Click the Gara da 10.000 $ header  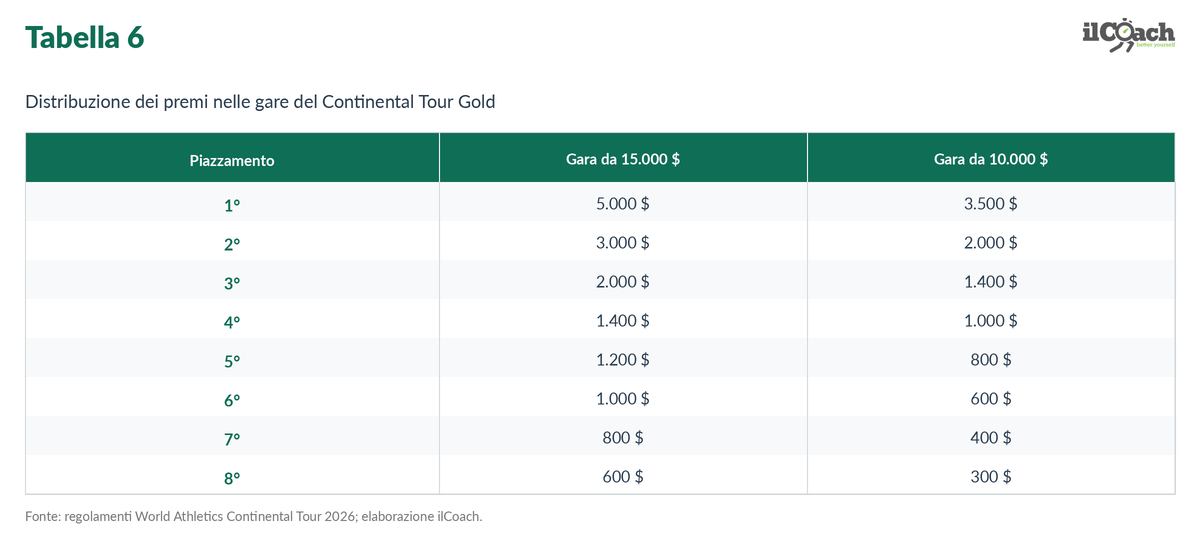991,159
